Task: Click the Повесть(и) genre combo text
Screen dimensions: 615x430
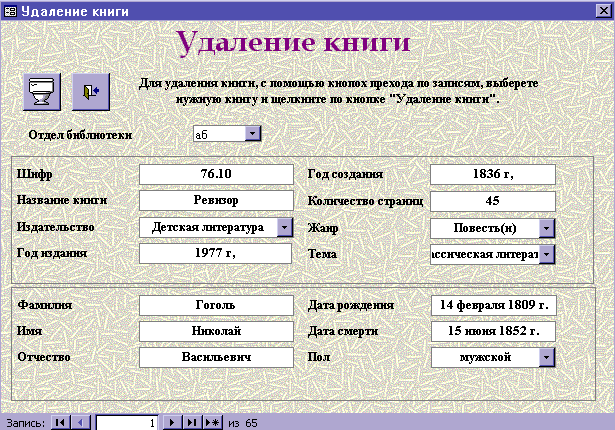Action: pyautogui.click(x=485, y=228)
